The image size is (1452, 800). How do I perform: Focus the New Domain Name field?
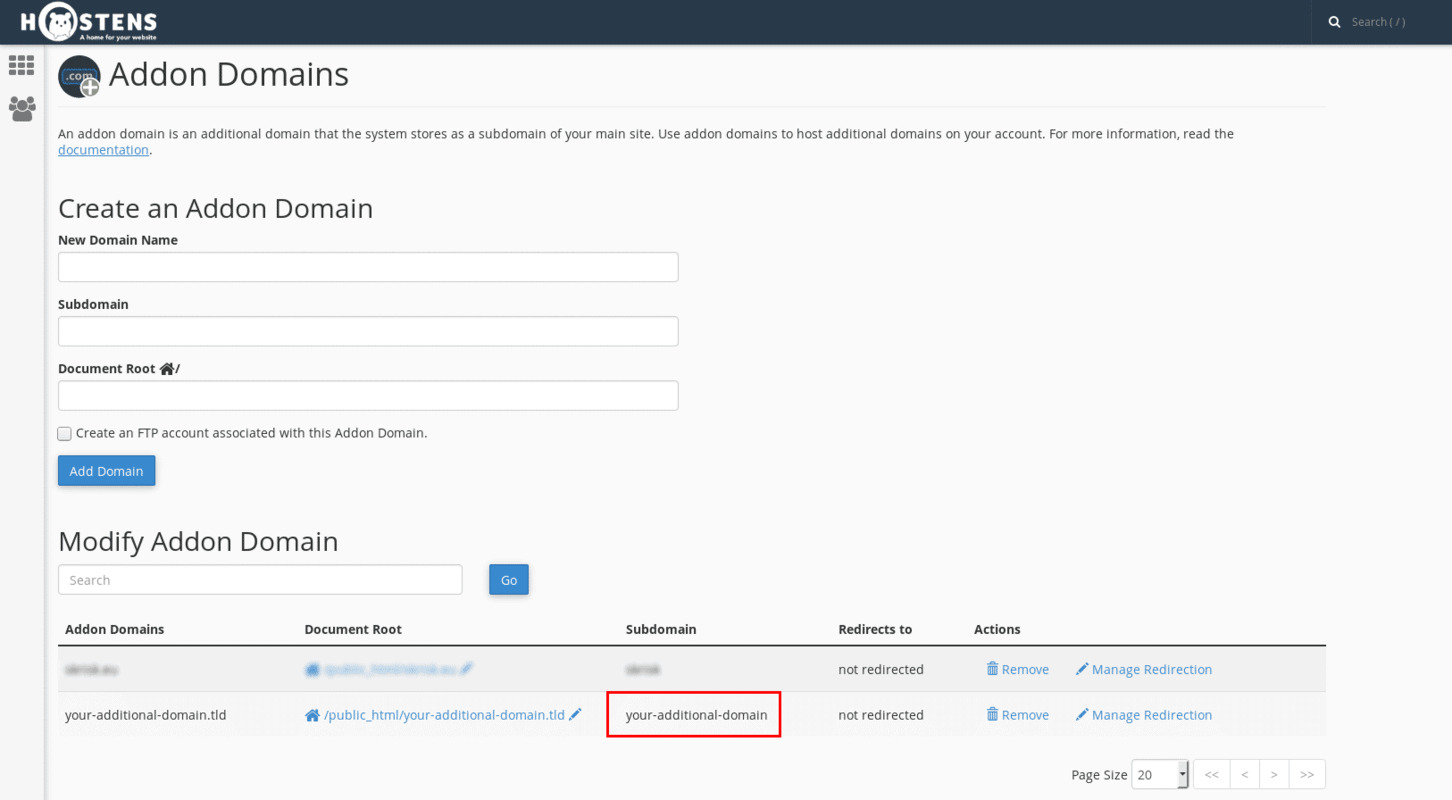coord(368,267)
